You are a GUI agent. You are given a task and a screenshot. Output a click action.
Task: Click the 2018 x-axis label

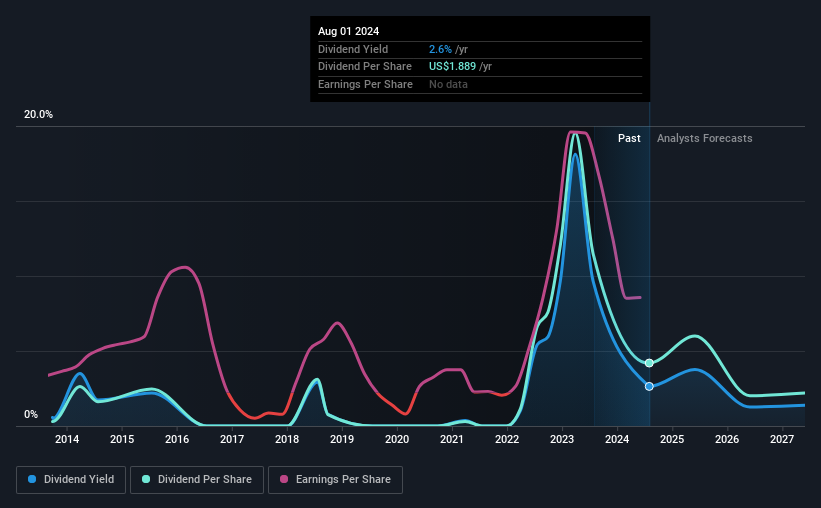tap(287, 439)
